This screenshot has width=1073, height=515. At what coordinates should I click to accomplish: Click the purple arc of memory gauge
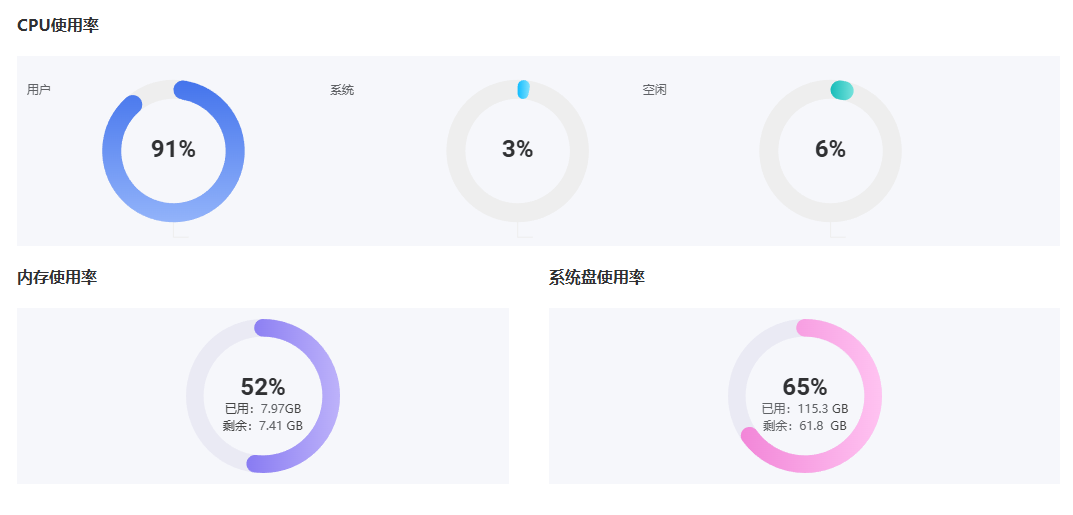(x=330, y=396)
